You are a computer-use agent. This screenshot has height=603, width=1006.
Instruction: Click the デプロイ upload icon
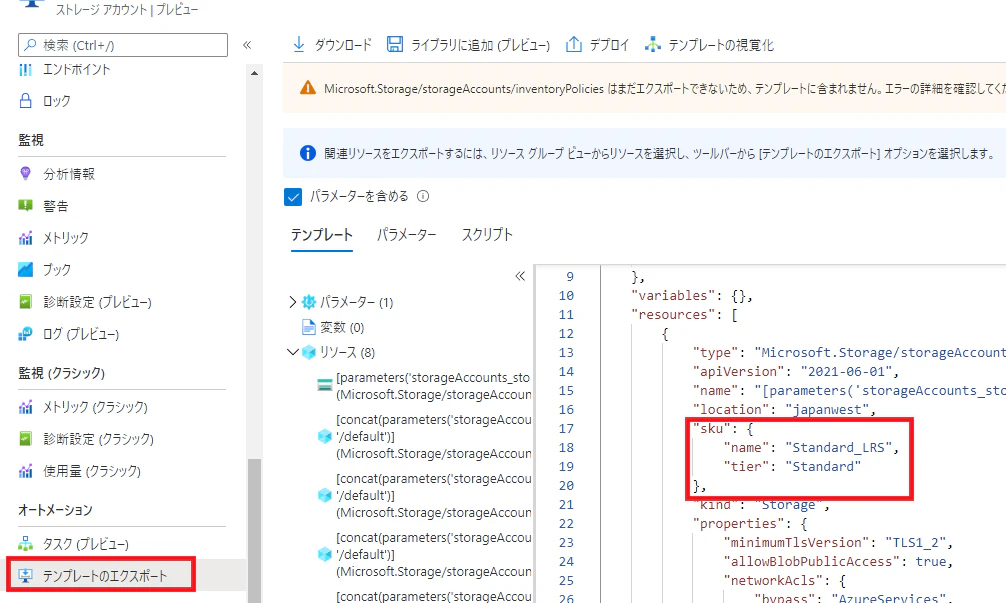pos(574,44)
